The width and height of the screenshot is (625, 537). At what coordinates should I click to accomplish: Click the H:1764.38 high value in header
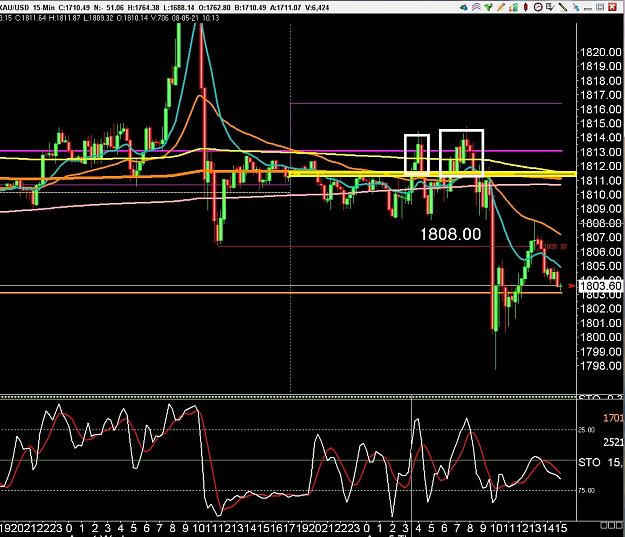[143, 8]
